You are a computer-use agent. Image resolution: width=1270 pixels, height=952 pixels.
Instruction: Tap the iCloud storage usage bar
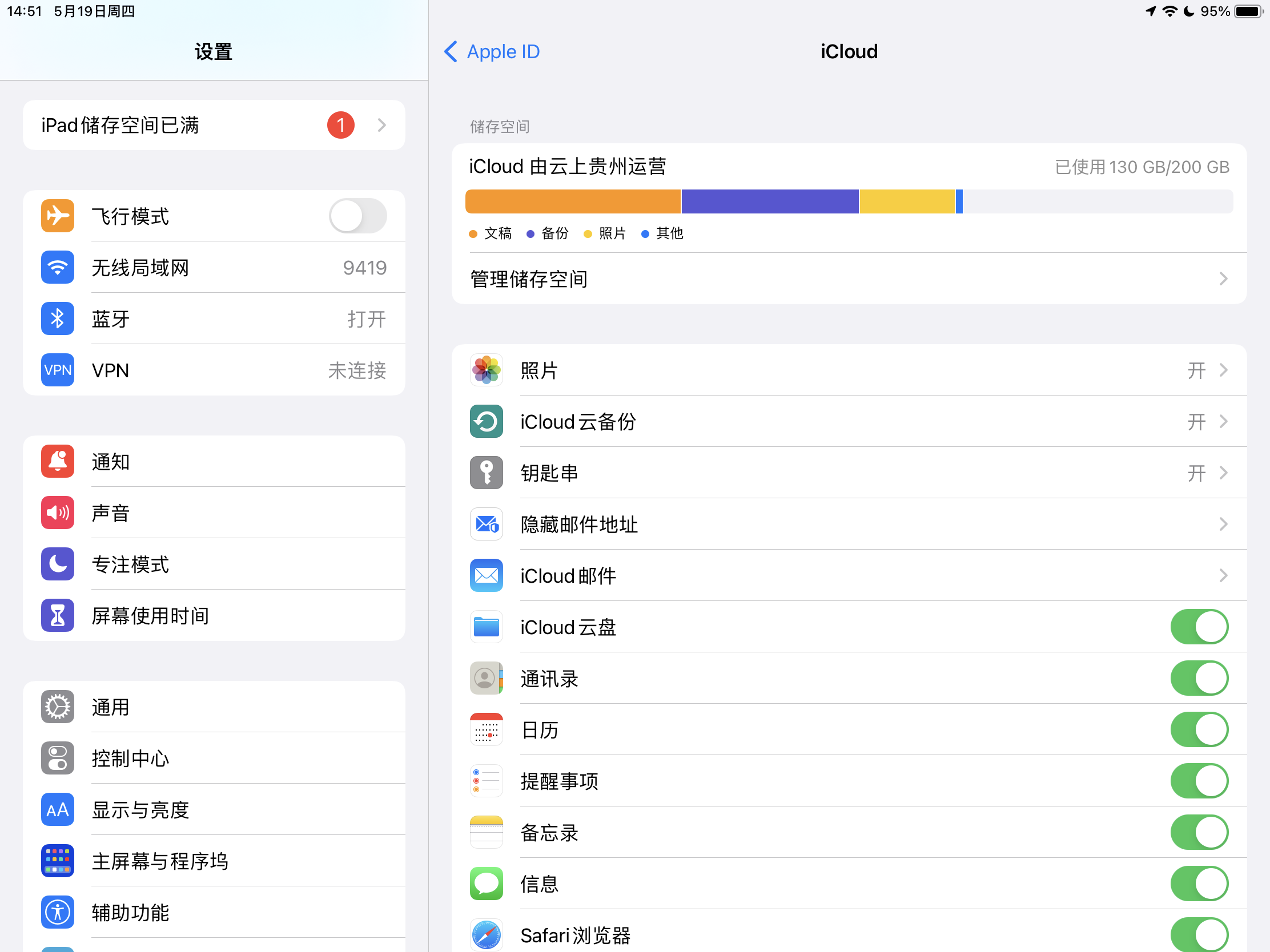pos(849,201)
